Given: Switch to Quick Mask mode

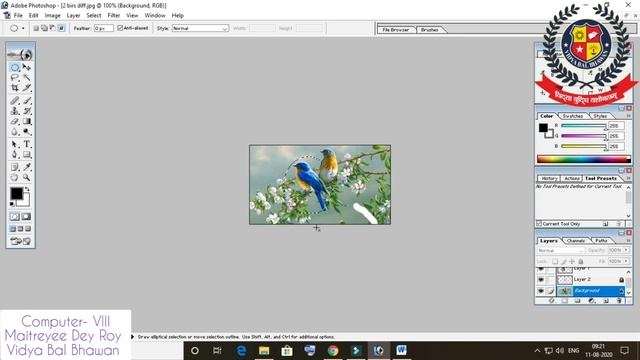Looking at the screenshot, I should click(x=26, y=216).
